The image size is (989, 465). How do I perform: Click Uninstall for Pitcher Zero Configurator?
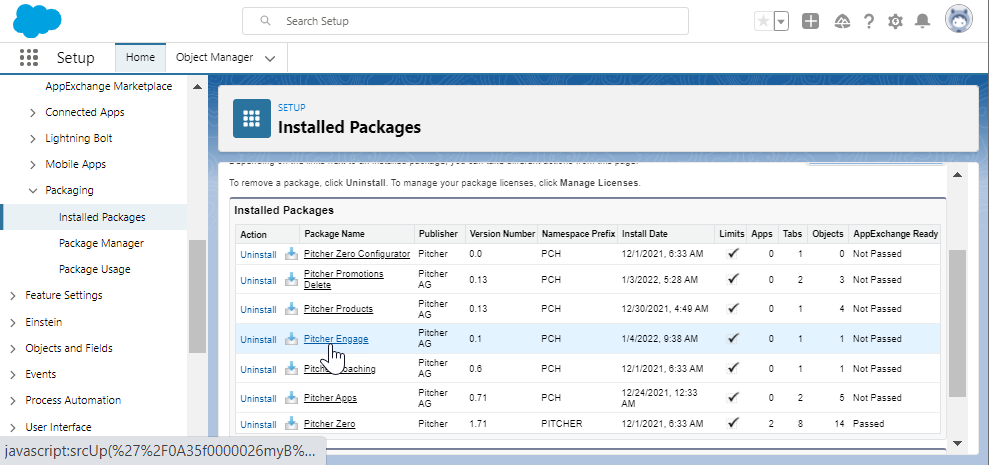[258, 254]
